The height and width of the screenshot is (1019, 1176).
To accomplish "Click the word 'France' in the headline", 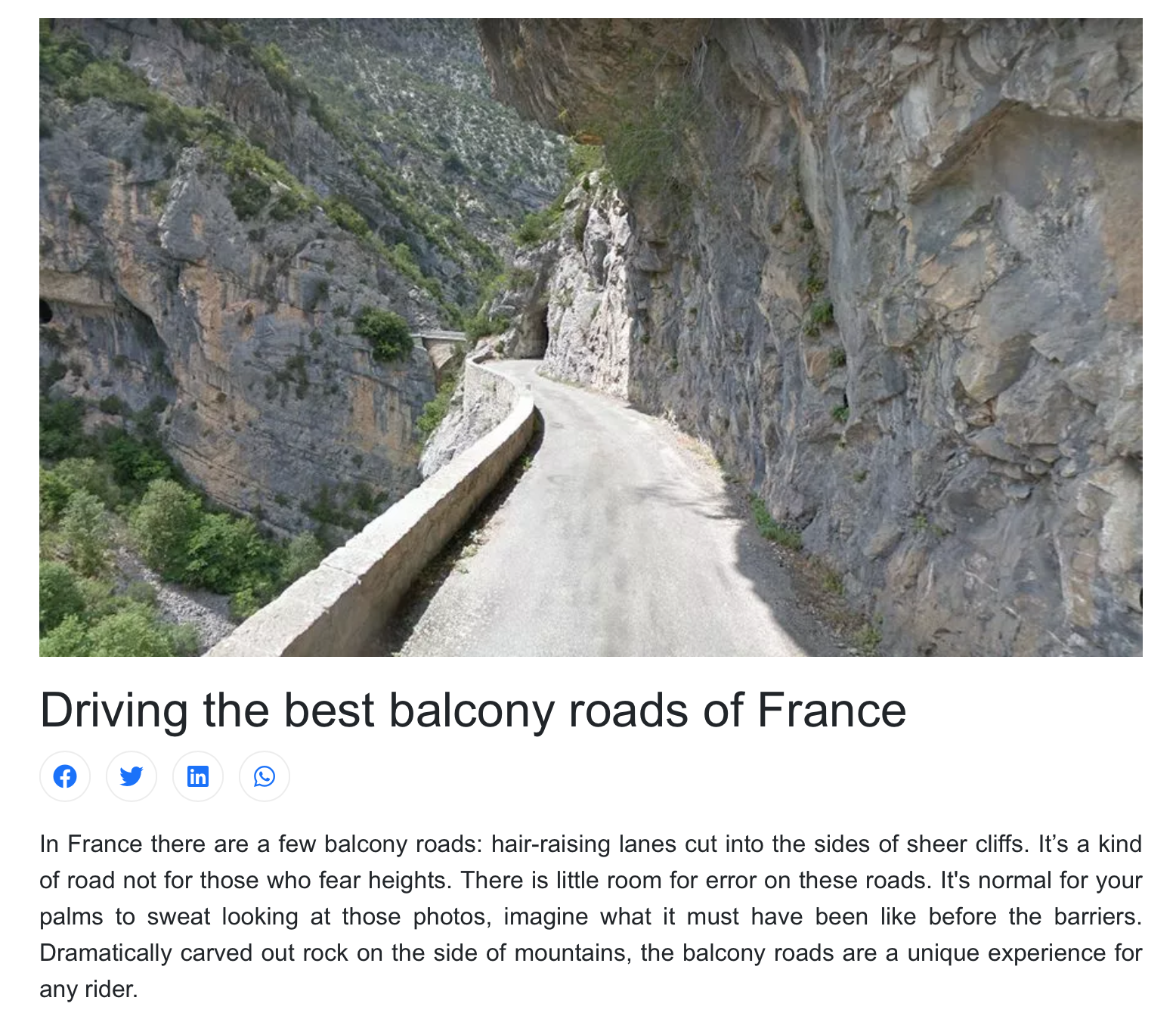I will (x=832, y=710).
